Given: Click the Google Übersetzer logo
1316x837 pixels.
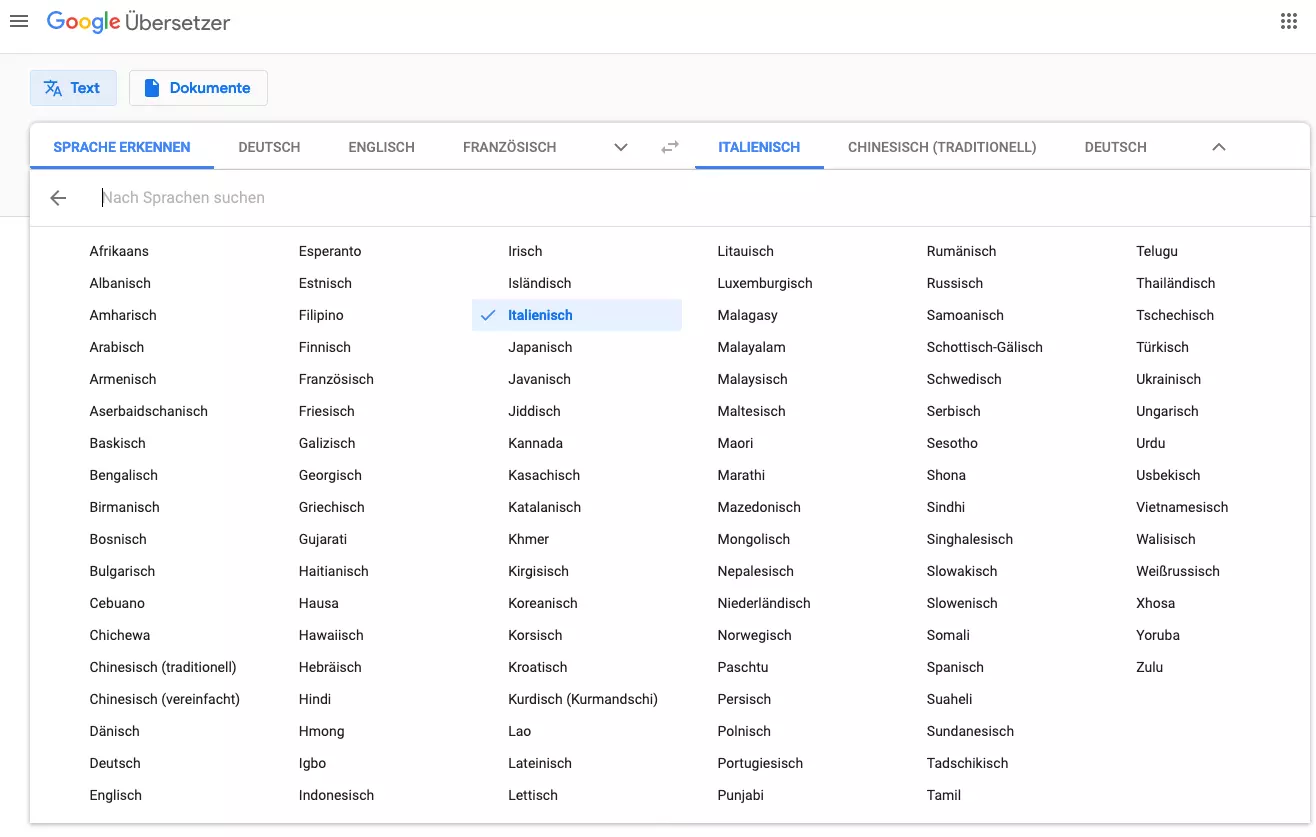Looking at the screenshot, I should [x=138, y=22].
